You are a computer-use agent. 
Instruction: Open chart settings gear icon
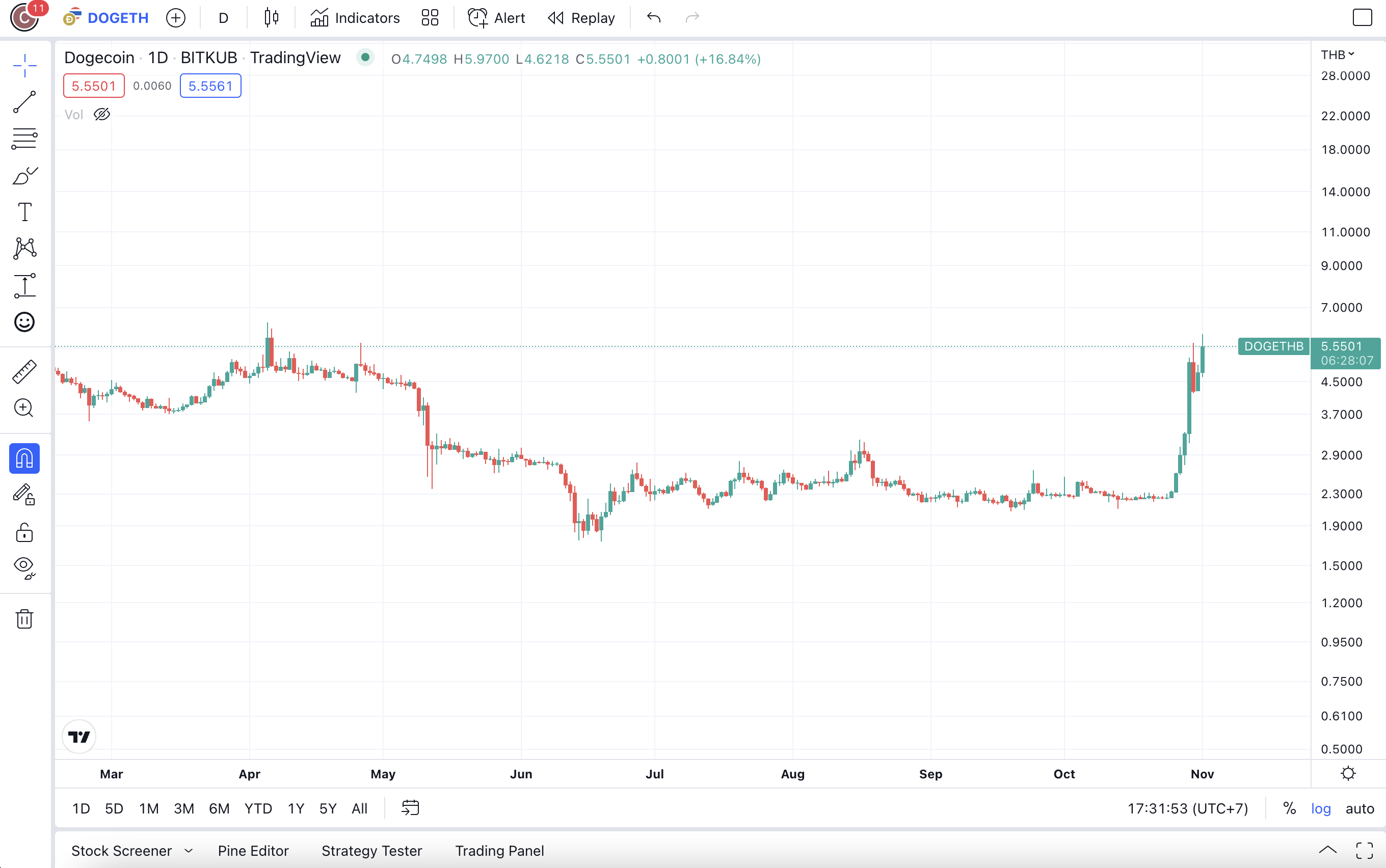[x=1348, y=773]
